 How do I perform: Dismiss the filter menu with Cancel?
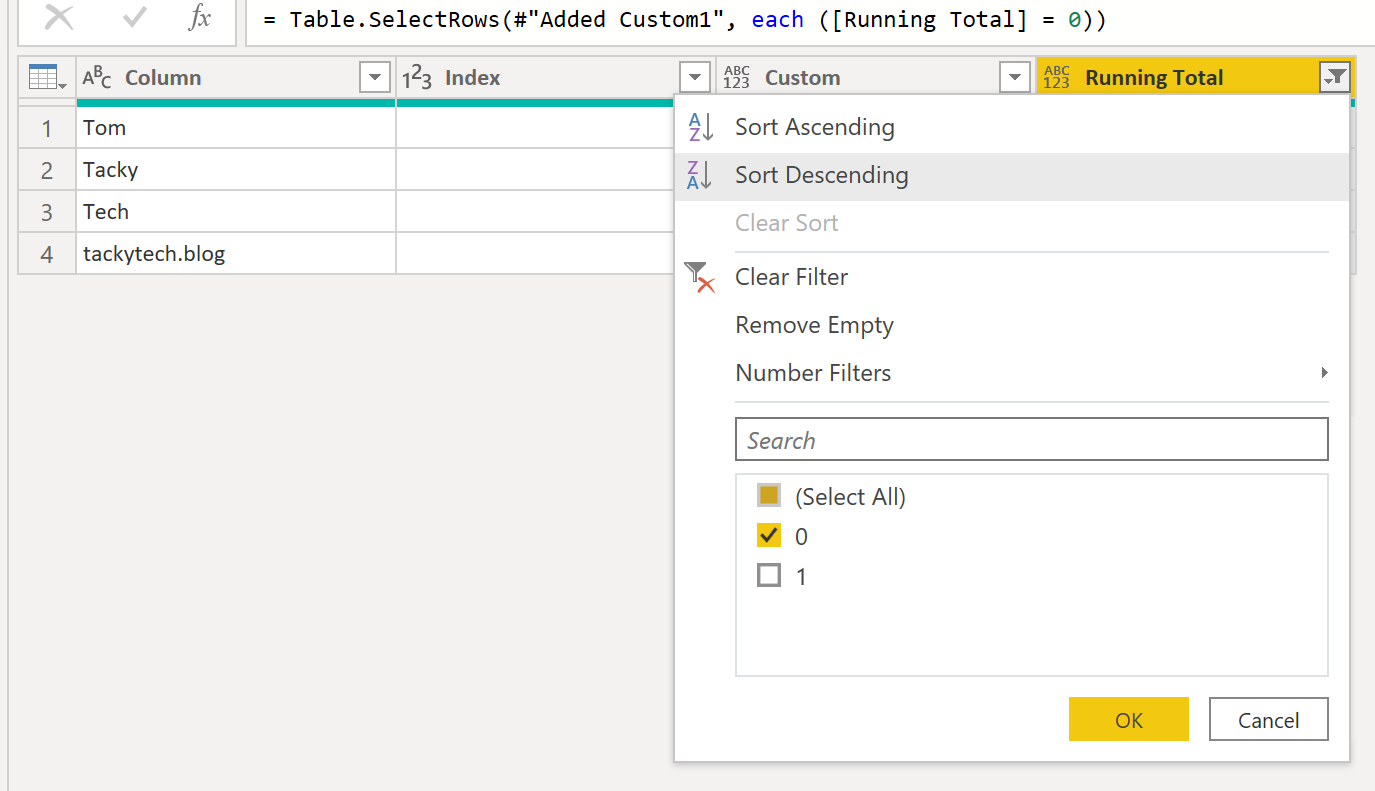[x=1269, y=720]
